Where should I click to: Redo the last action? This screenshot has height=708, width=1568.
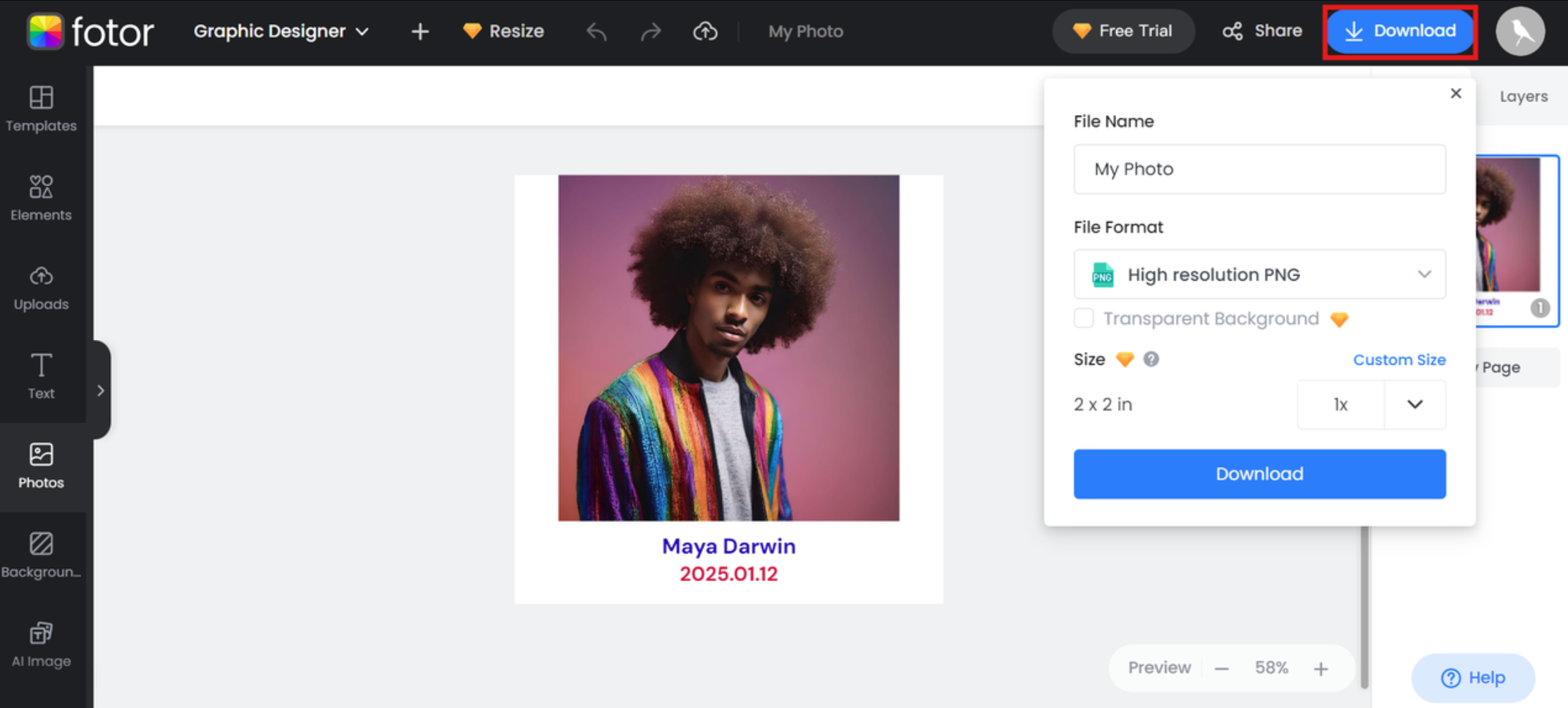pyautogui.click(x=651, y=31)
